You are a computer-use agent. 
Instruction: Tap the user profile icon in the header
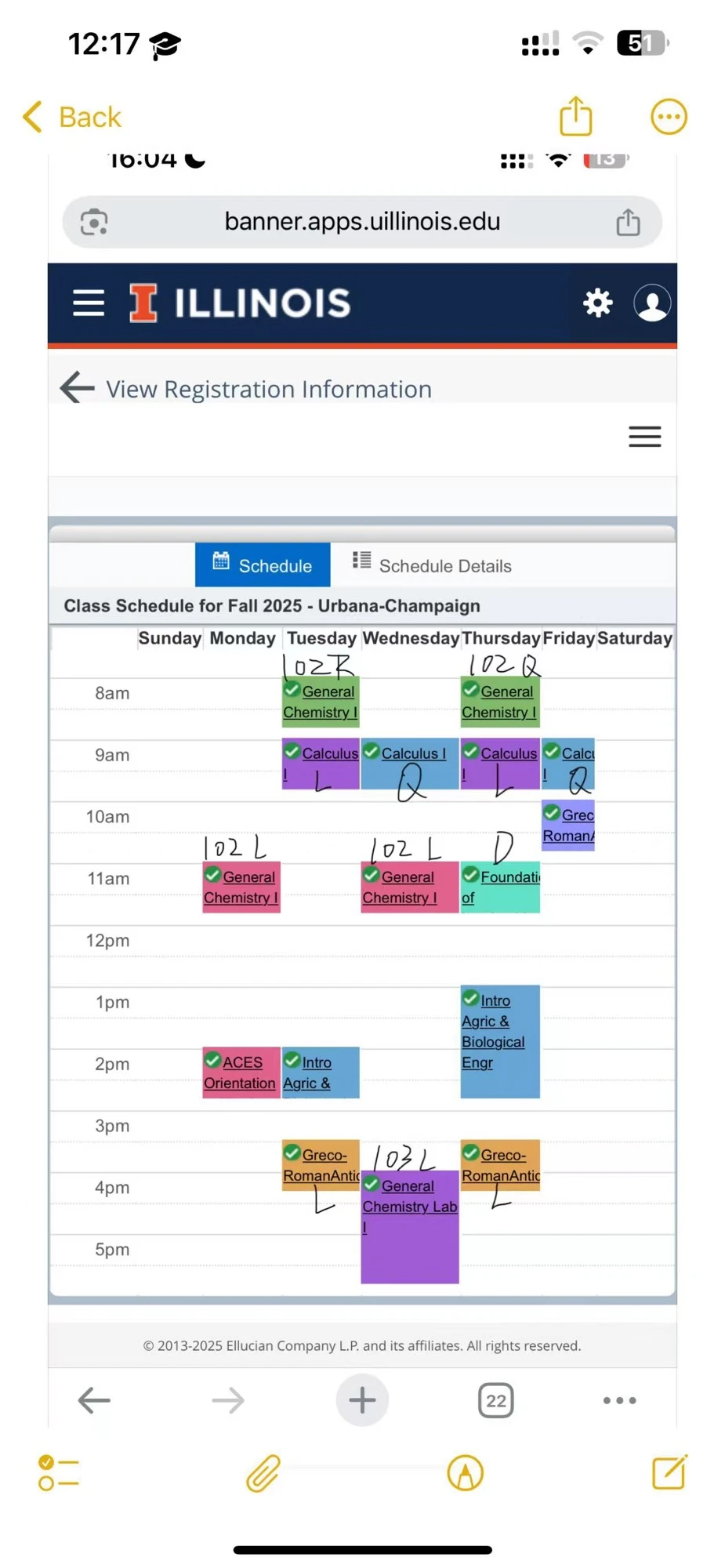pos(652,303)
